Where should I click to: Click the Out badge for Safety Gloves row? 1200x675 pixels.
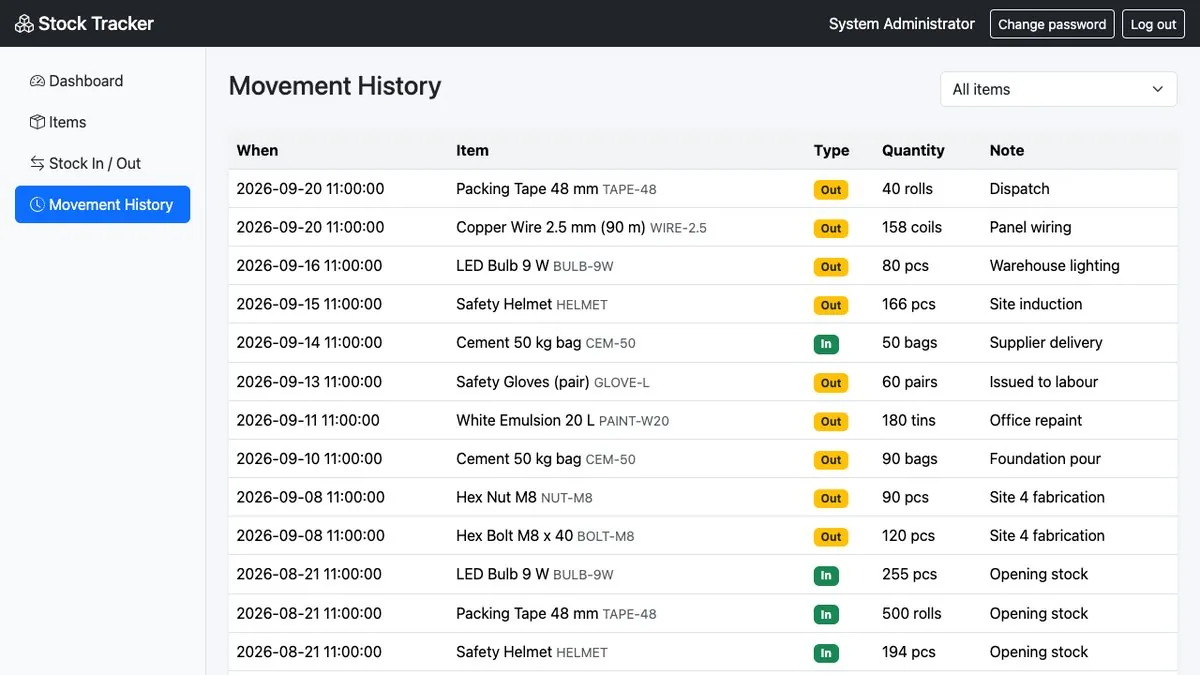(831, 382)
